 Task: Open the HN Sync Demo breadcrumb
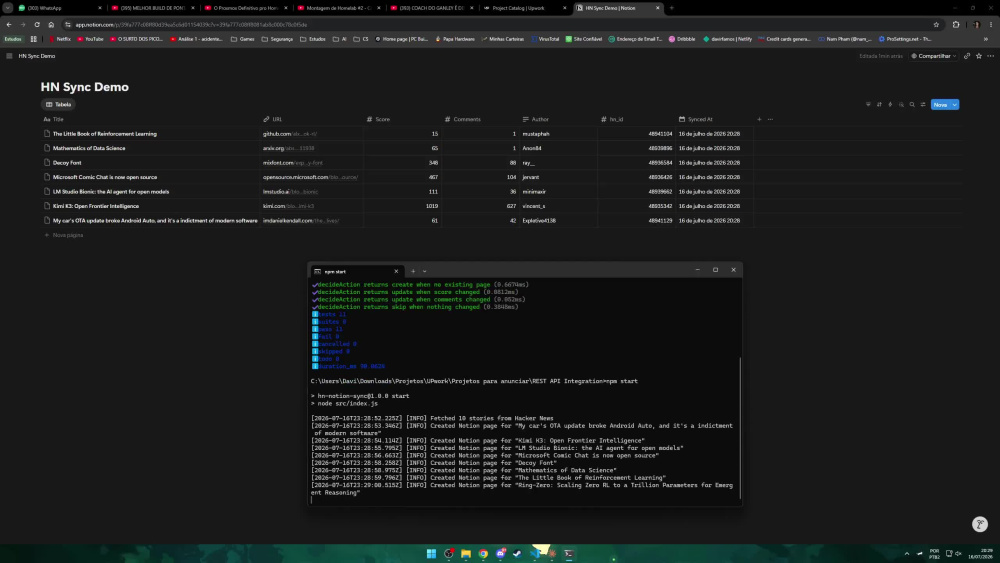[36, 56]
